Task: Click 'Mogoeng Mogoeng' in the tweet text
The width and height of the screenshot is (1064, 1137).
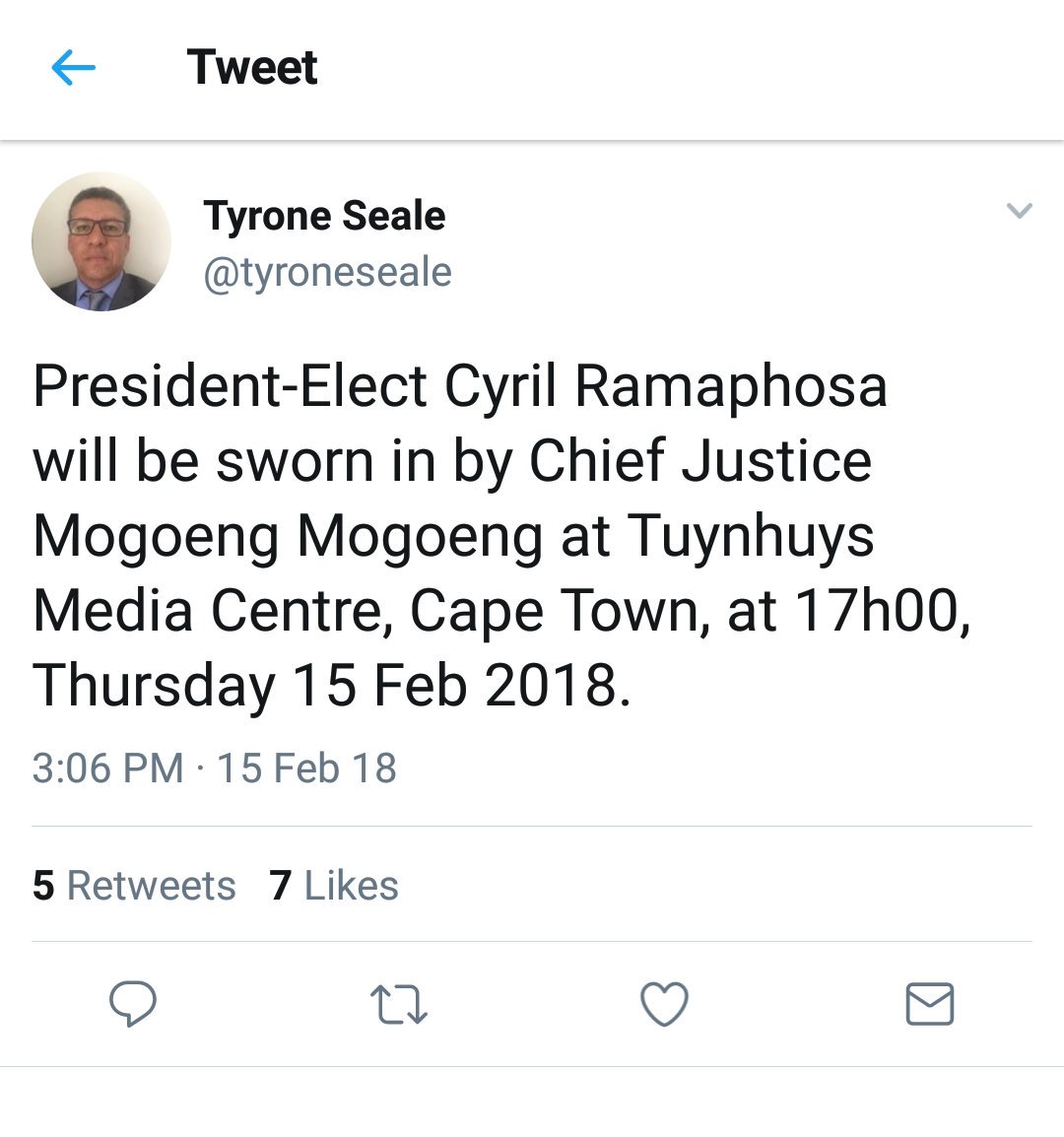Action: (x=288, y=537)
